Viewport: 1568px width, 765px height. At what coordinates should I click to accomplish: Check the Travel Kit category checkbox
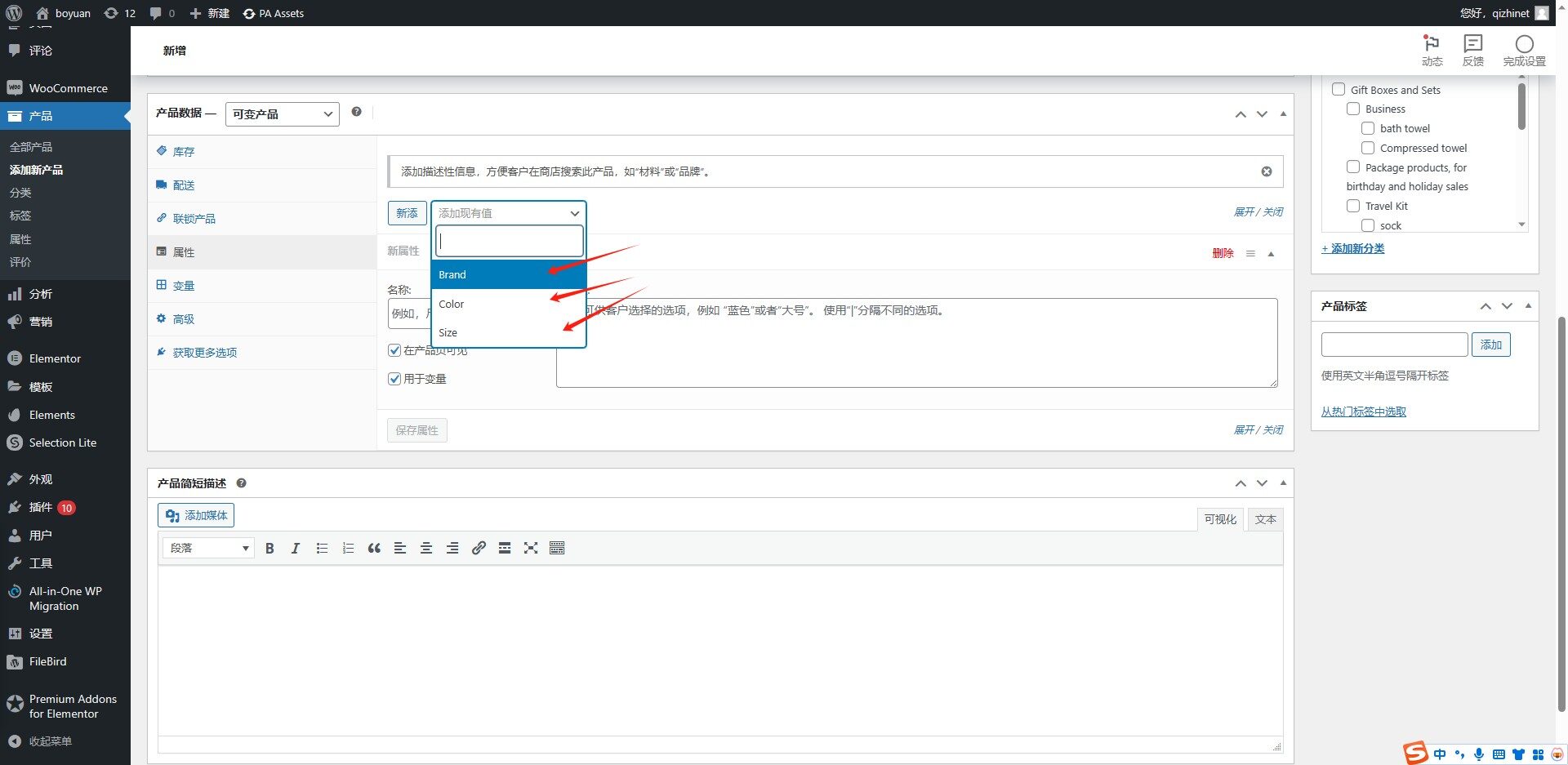(x=1353, y=206)
